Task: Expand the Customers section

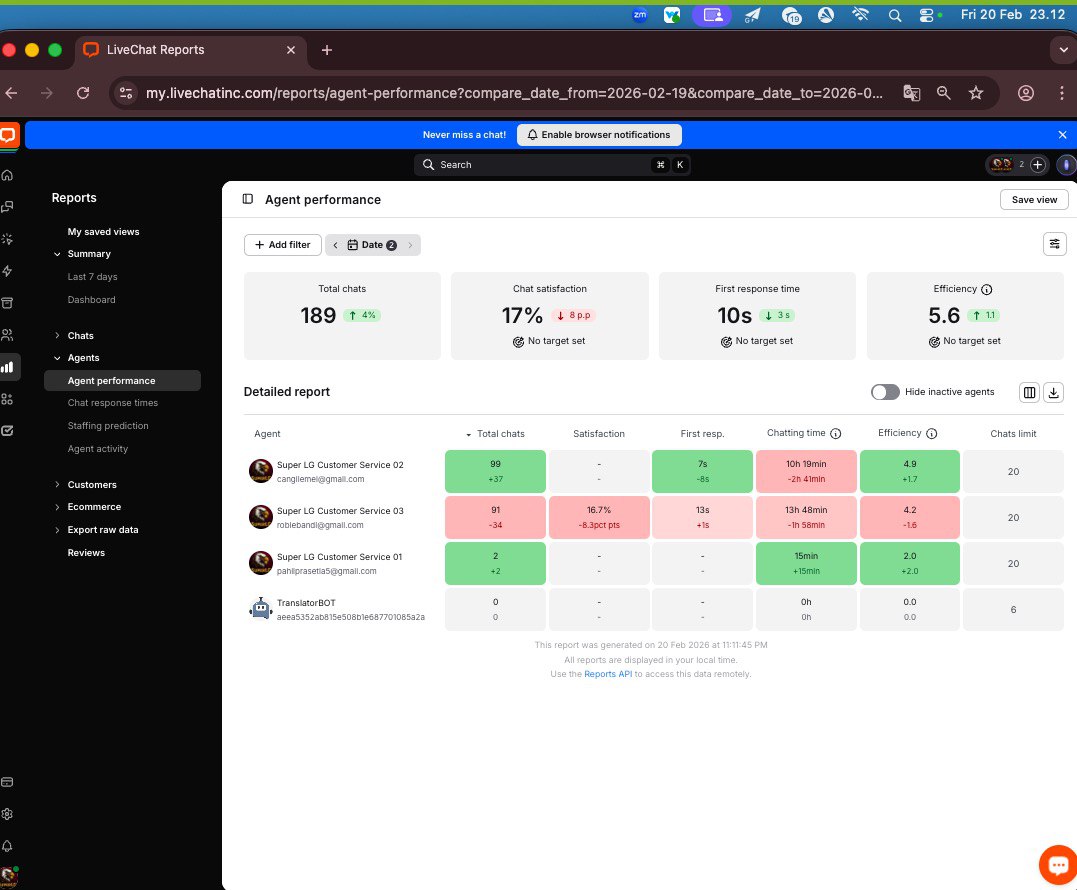Action: pos(57,485)
